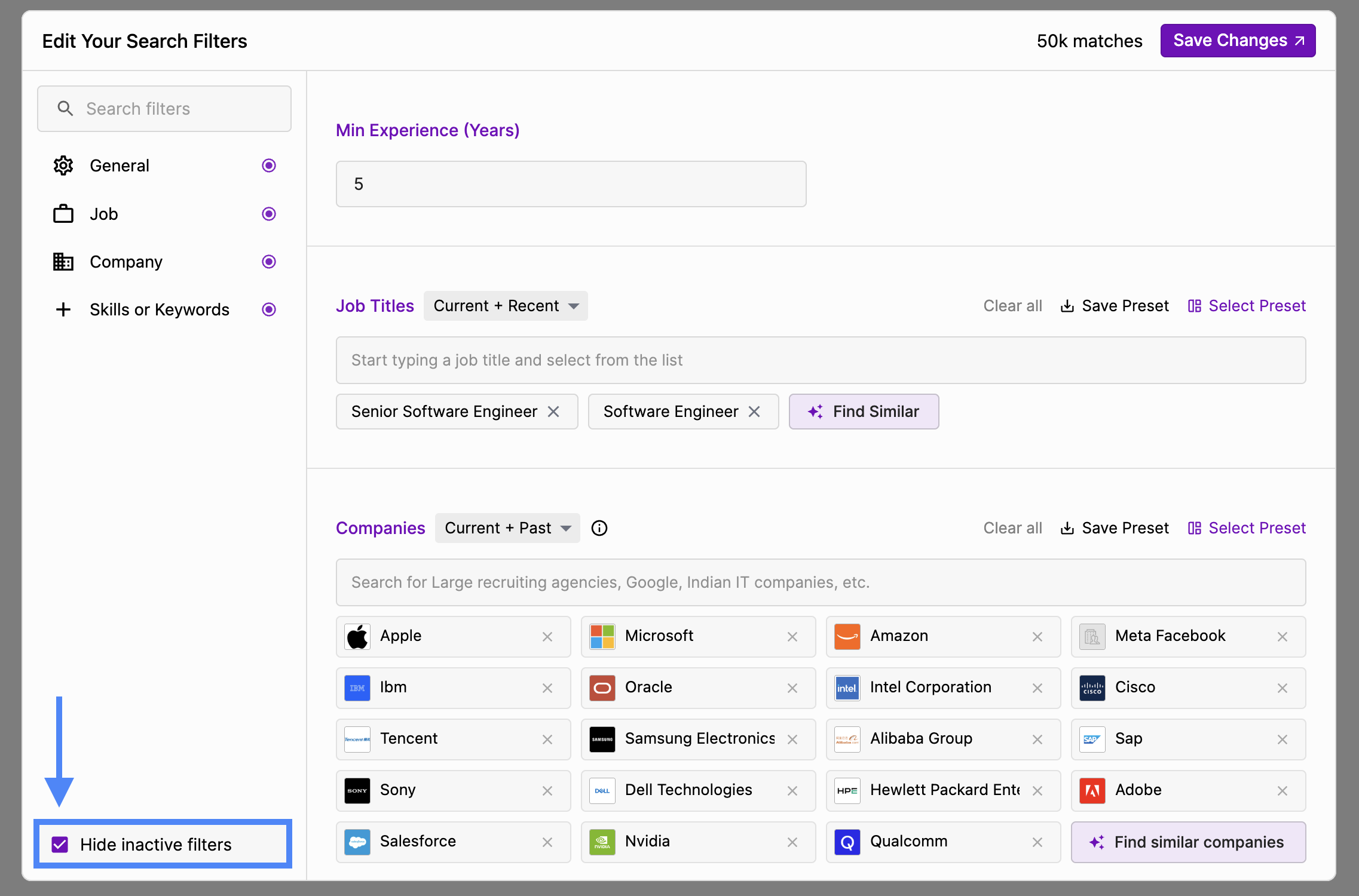Remove the Senior Software Engineer tag
1359x896 pixels.
(553, 412)
